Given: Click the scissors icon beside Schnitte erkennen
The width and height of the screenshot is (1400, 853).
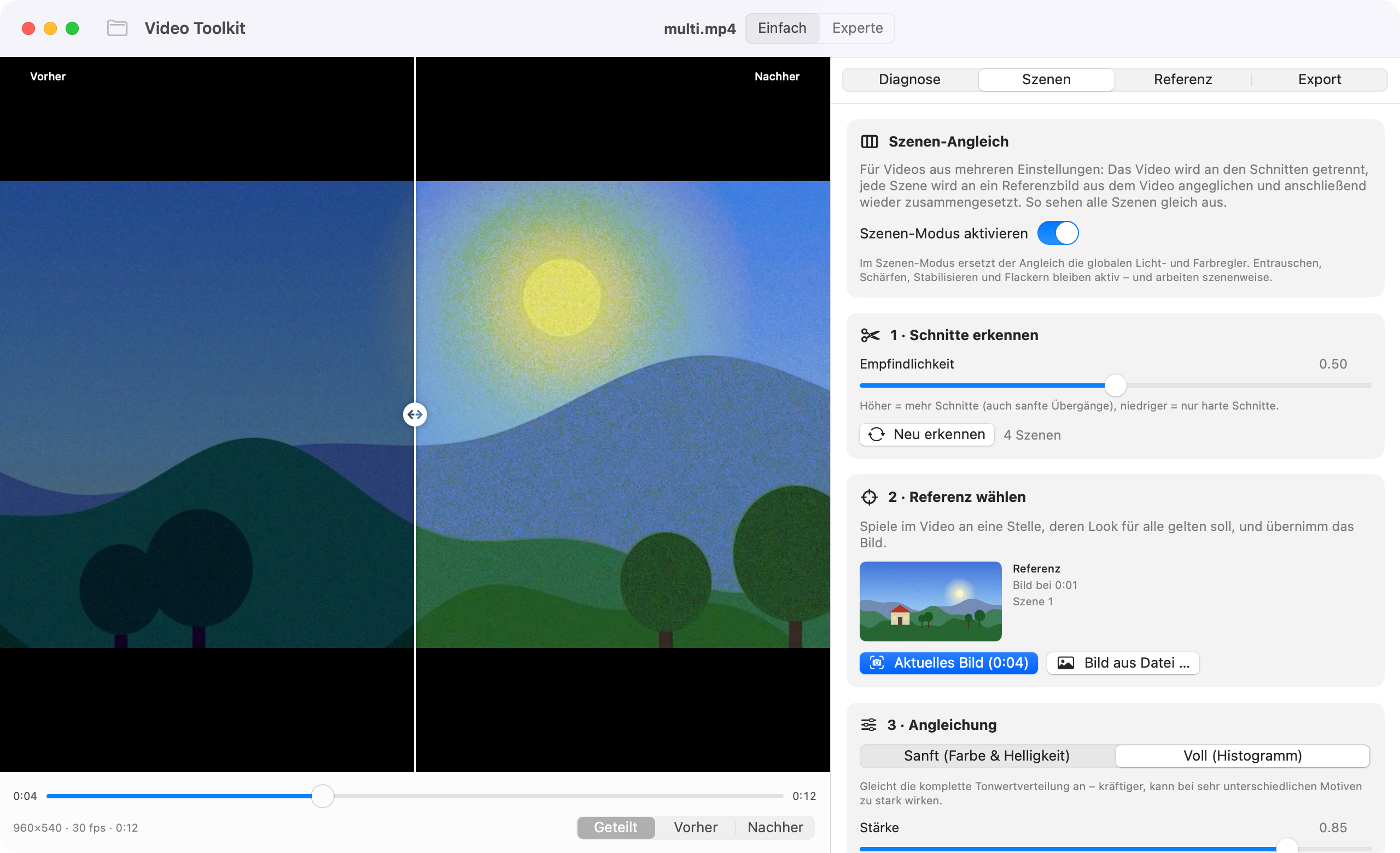Looking at the screenshot, I should click(x=870, y=335).
